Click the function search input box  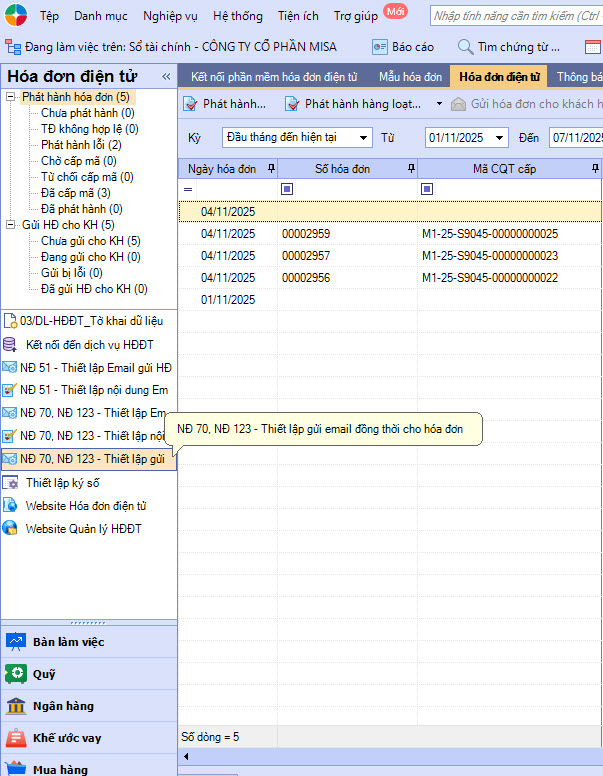(515, 16)
